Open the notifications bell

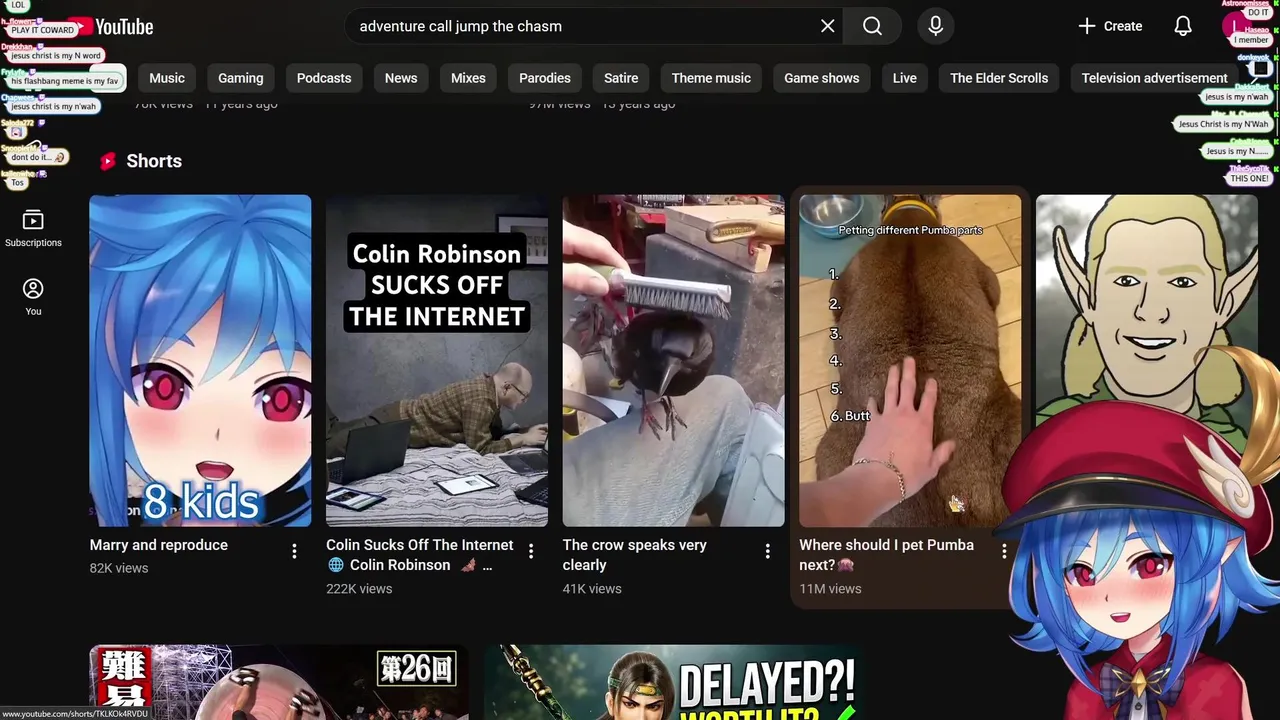click(1183, 26)
